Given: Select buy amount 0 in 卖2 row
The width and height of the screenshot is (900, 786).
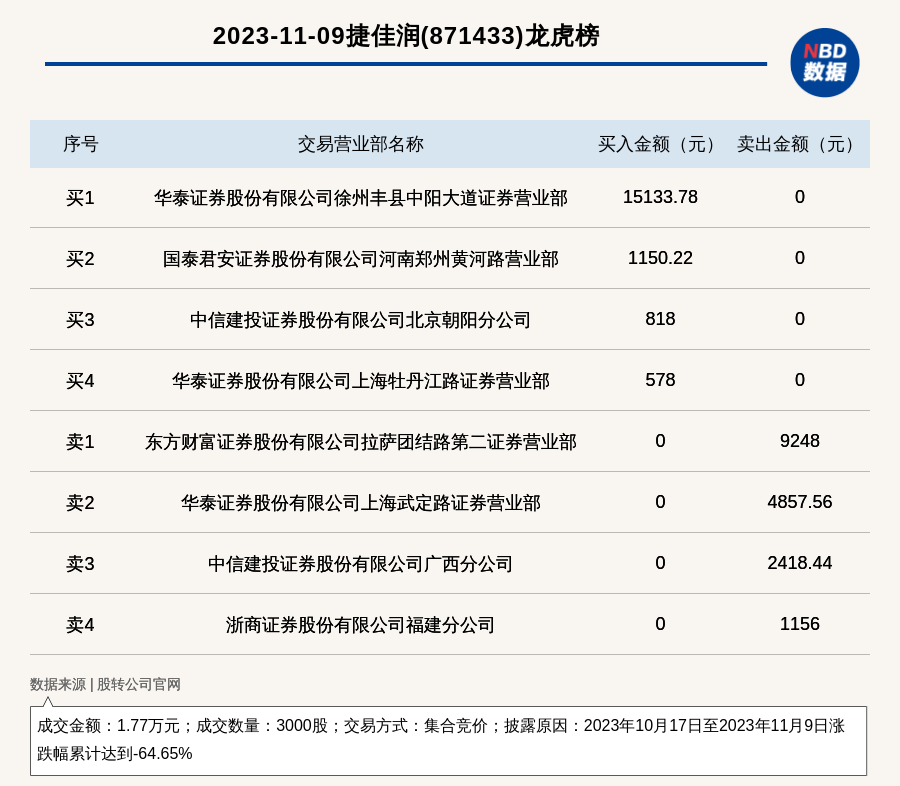Looking at the screenshot, I should 660,502.
